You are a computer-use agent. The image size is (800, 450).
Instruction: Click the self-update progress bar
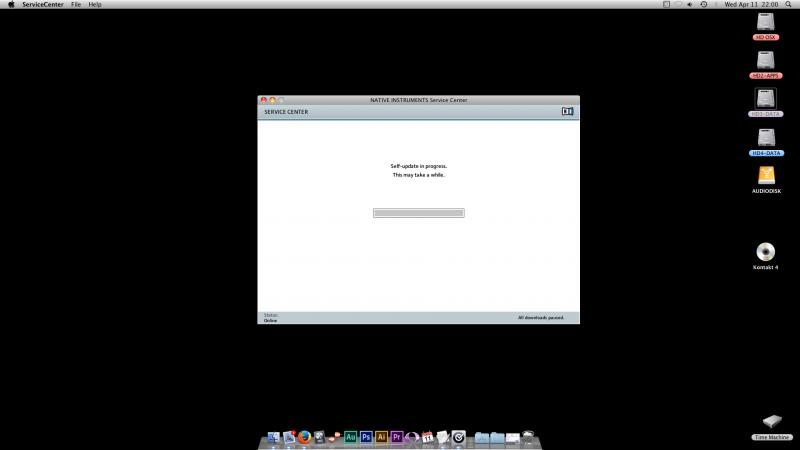(x=418, y=213)
